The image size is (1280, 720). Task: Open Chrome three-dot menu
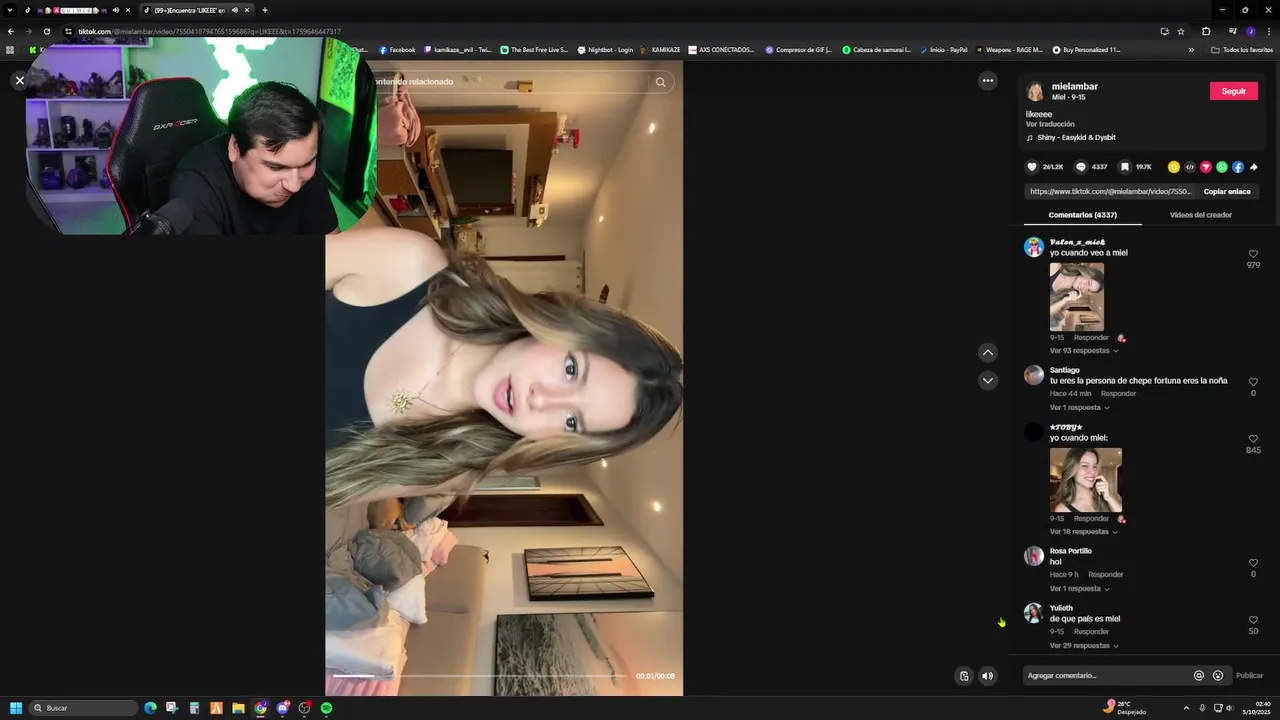[x=1269, y=31]
